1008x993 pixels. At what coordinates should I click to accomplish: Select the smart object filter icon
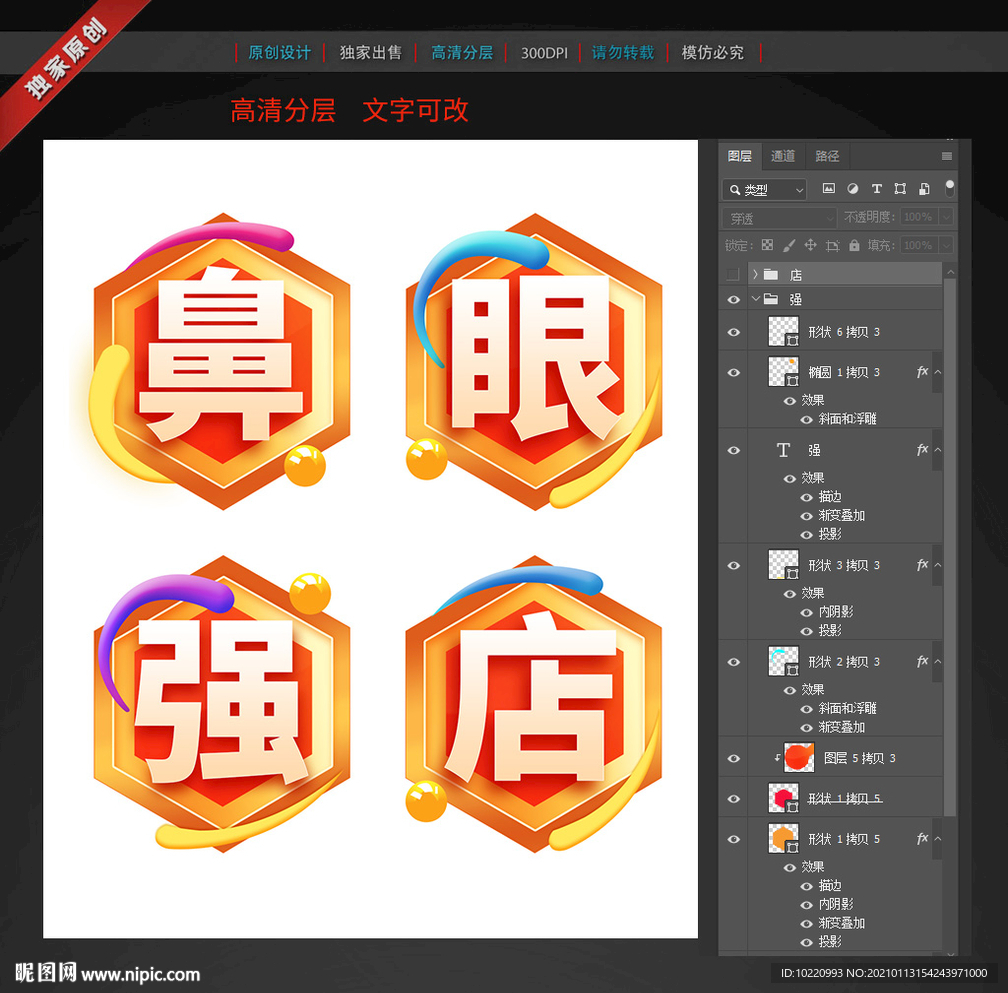coord(923,189)
